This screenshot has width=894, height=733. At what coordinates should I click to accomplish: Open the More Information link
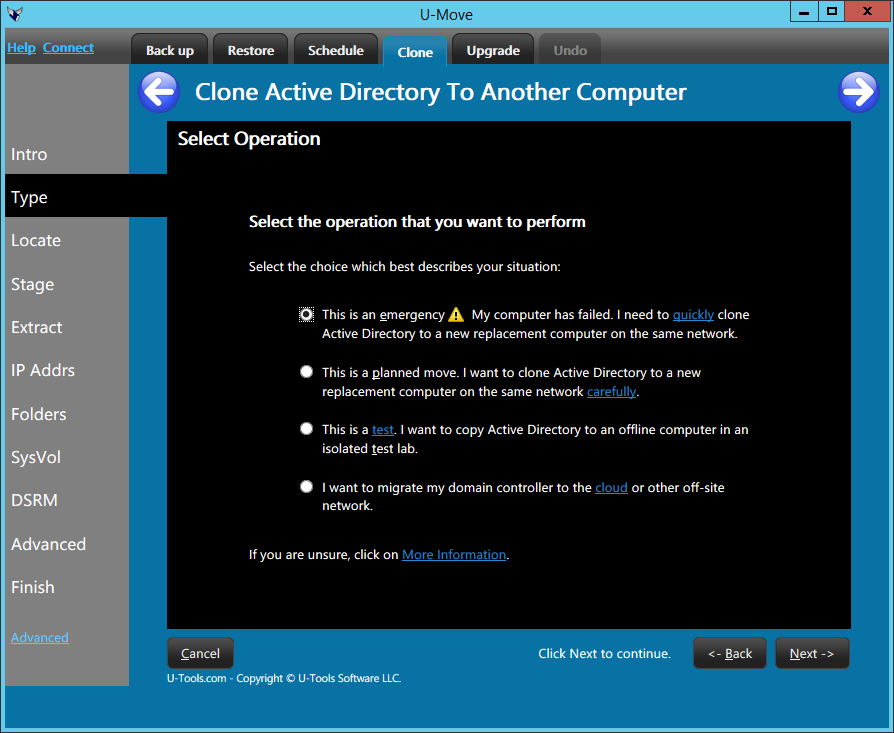[454, 554]
